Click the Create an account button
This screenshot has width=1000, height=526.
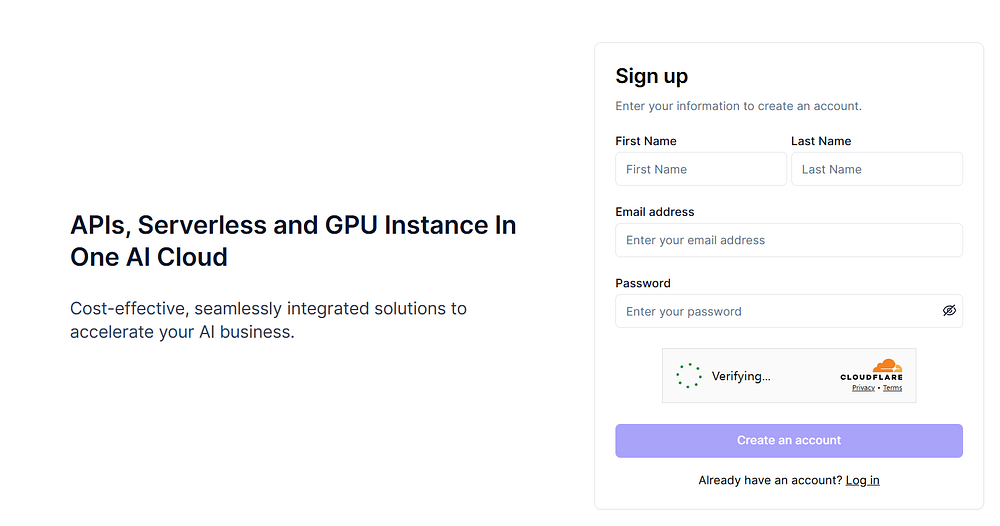(789, 441)
